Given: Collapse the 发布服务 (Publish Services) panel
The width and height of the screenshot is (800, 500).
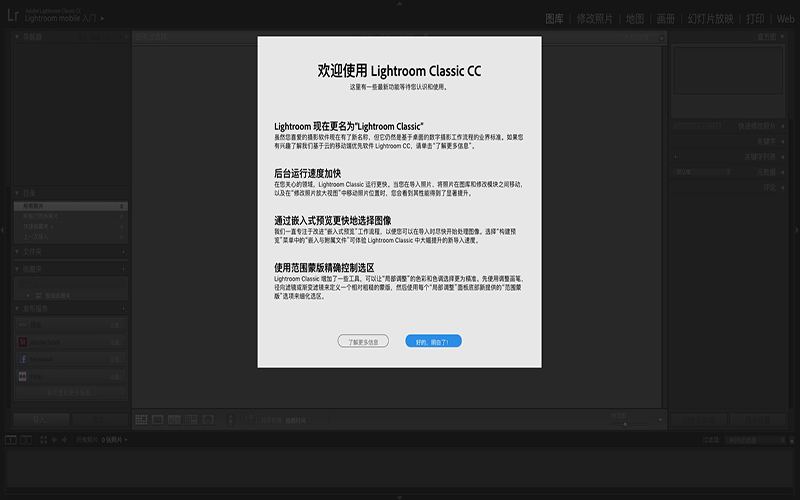Looking at the screenshot, I should 17,308.
